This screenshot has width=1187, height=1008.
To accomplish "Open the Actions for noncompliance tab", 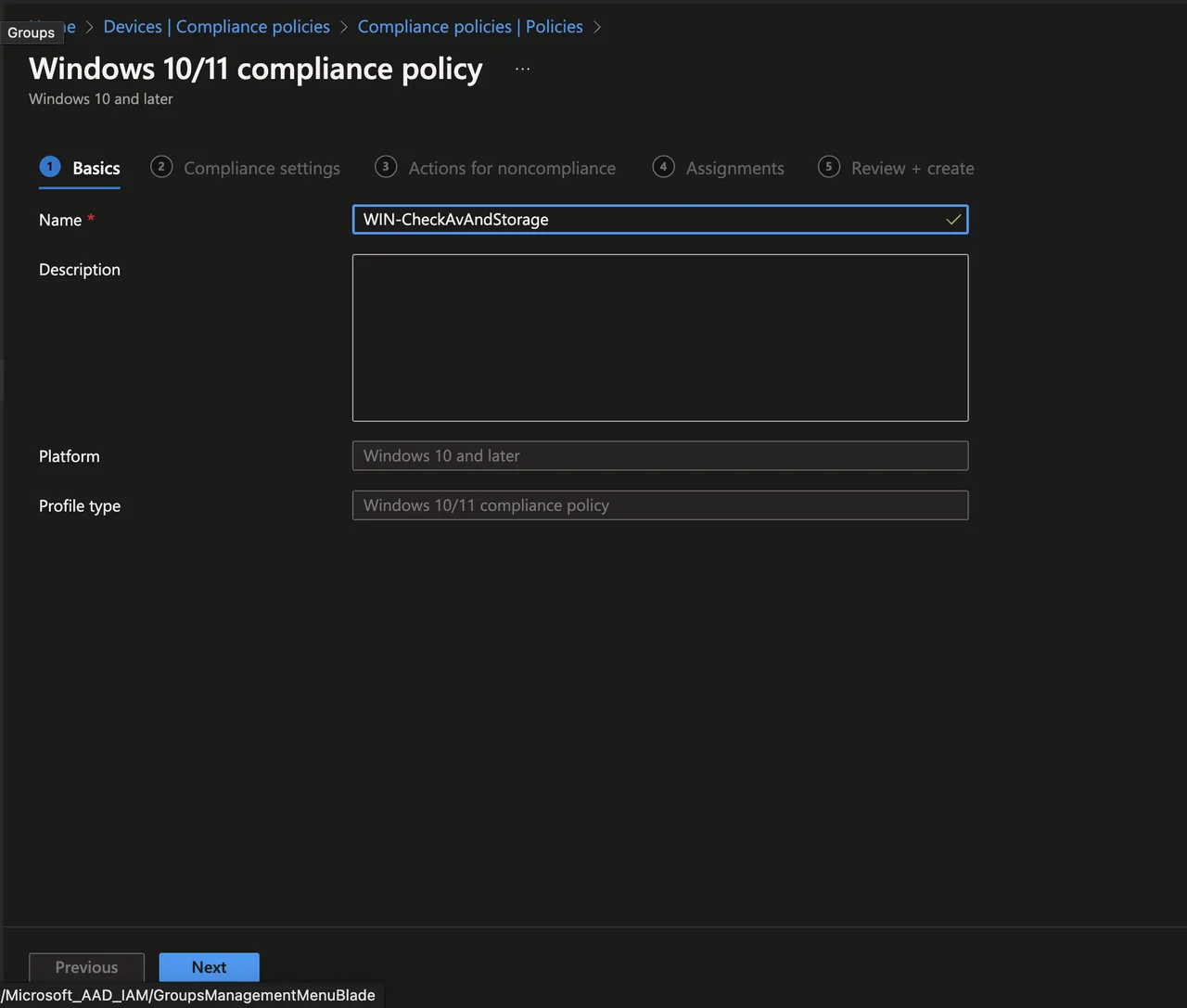I will pos(495,168).
